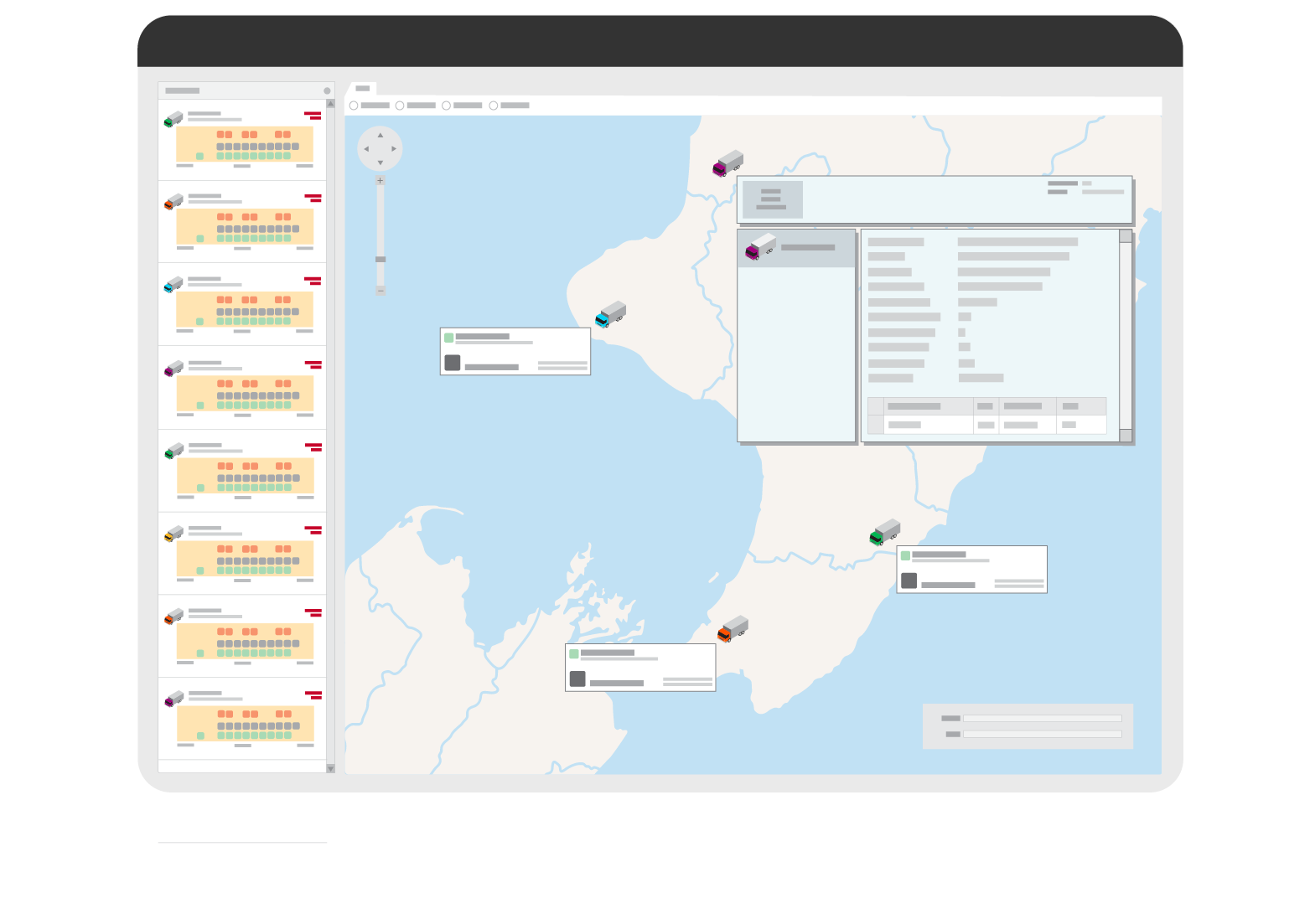
Task: Switch to the tab above the map filters
Action: pos(362,88)
